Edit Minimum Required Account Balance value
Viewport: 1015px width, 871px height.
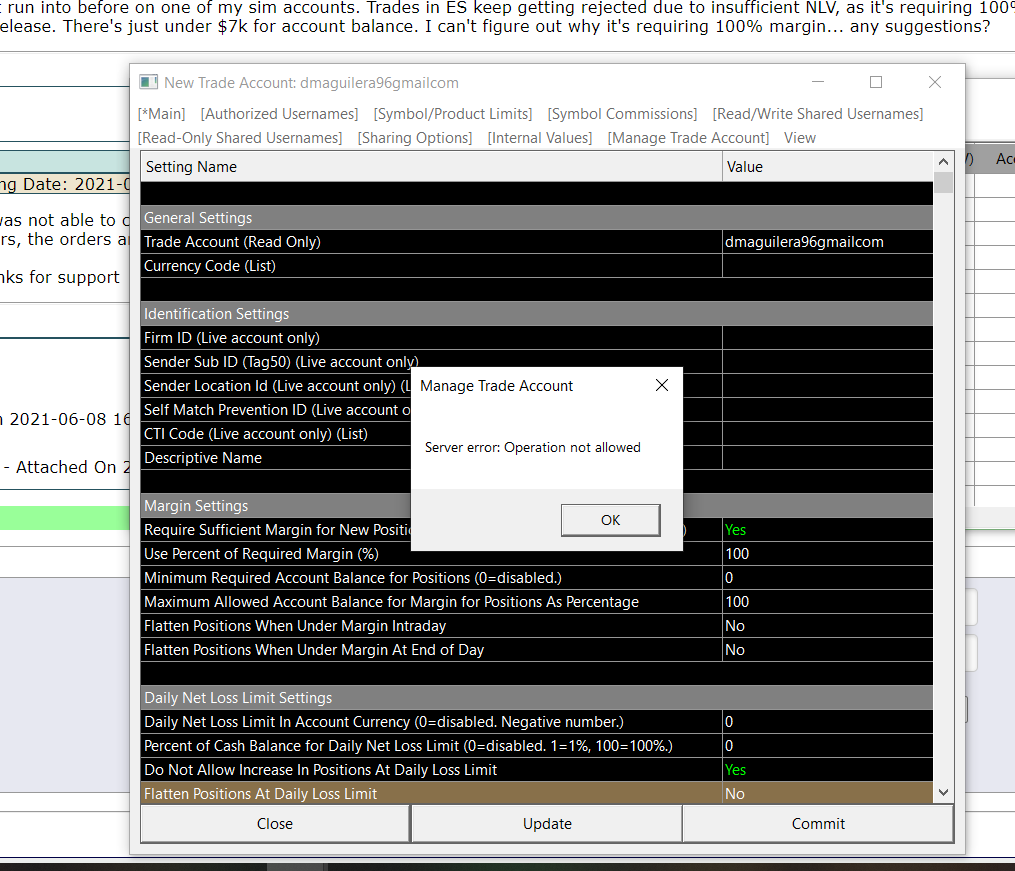pos(828,578)
